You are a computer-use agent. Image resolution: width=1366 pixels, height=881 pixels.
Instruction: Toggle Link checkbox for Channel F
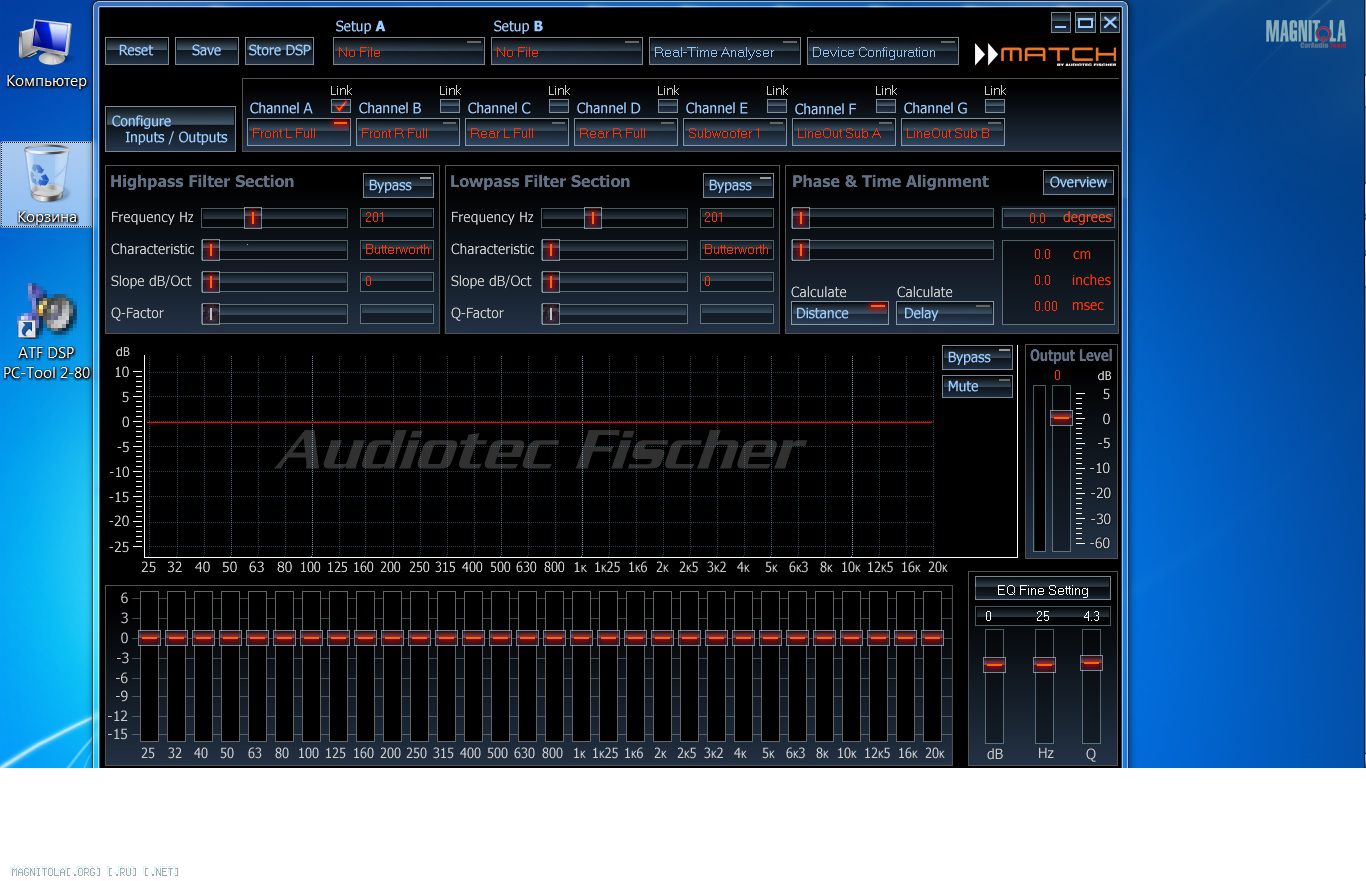[886, 106]
